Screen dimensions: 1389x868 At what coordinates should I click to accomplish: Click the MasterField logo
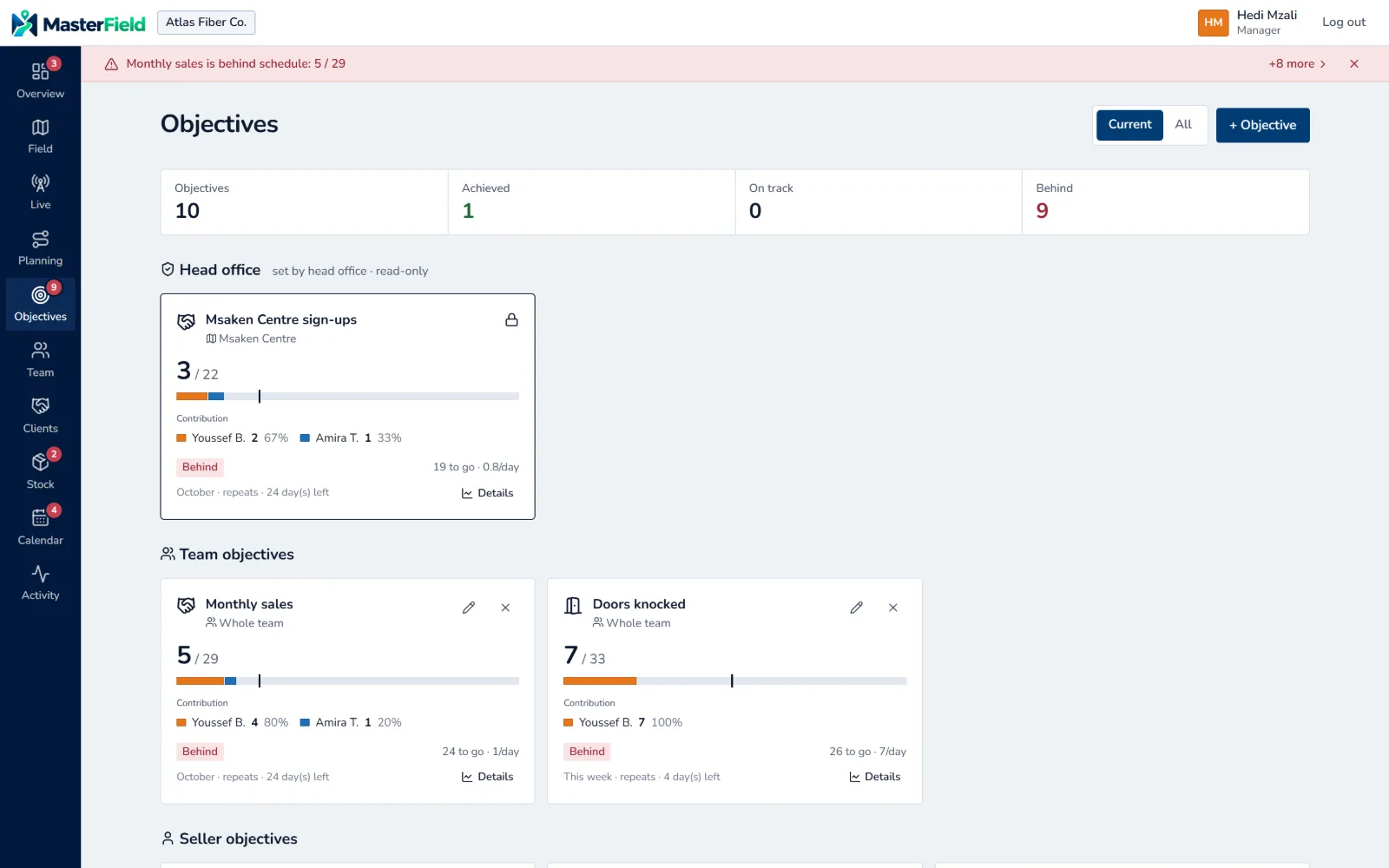pyautogui.click(x=78, y=23)
